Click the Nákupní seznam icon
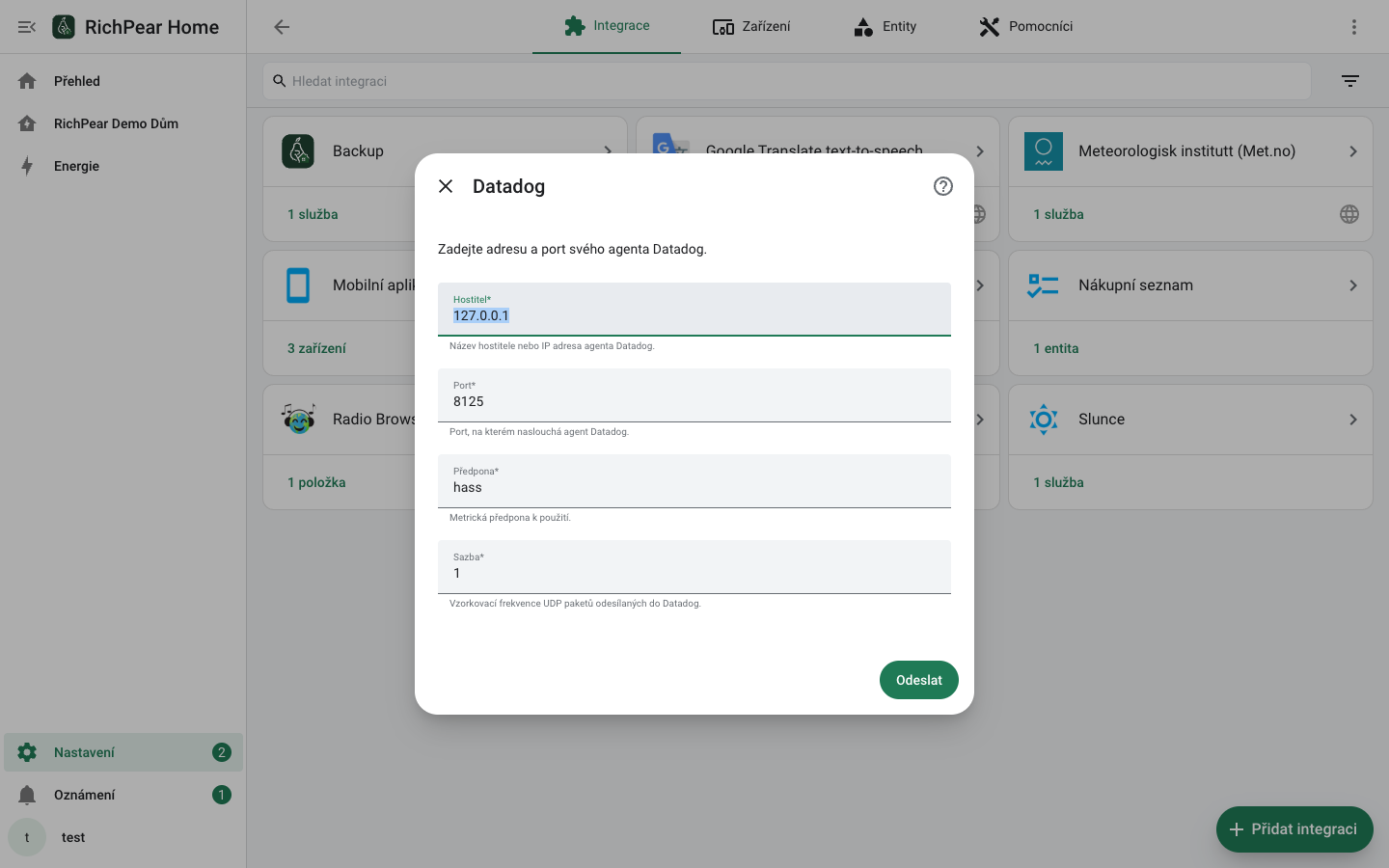This screenshot has height=868, width=1389. tap(1044, 285)
